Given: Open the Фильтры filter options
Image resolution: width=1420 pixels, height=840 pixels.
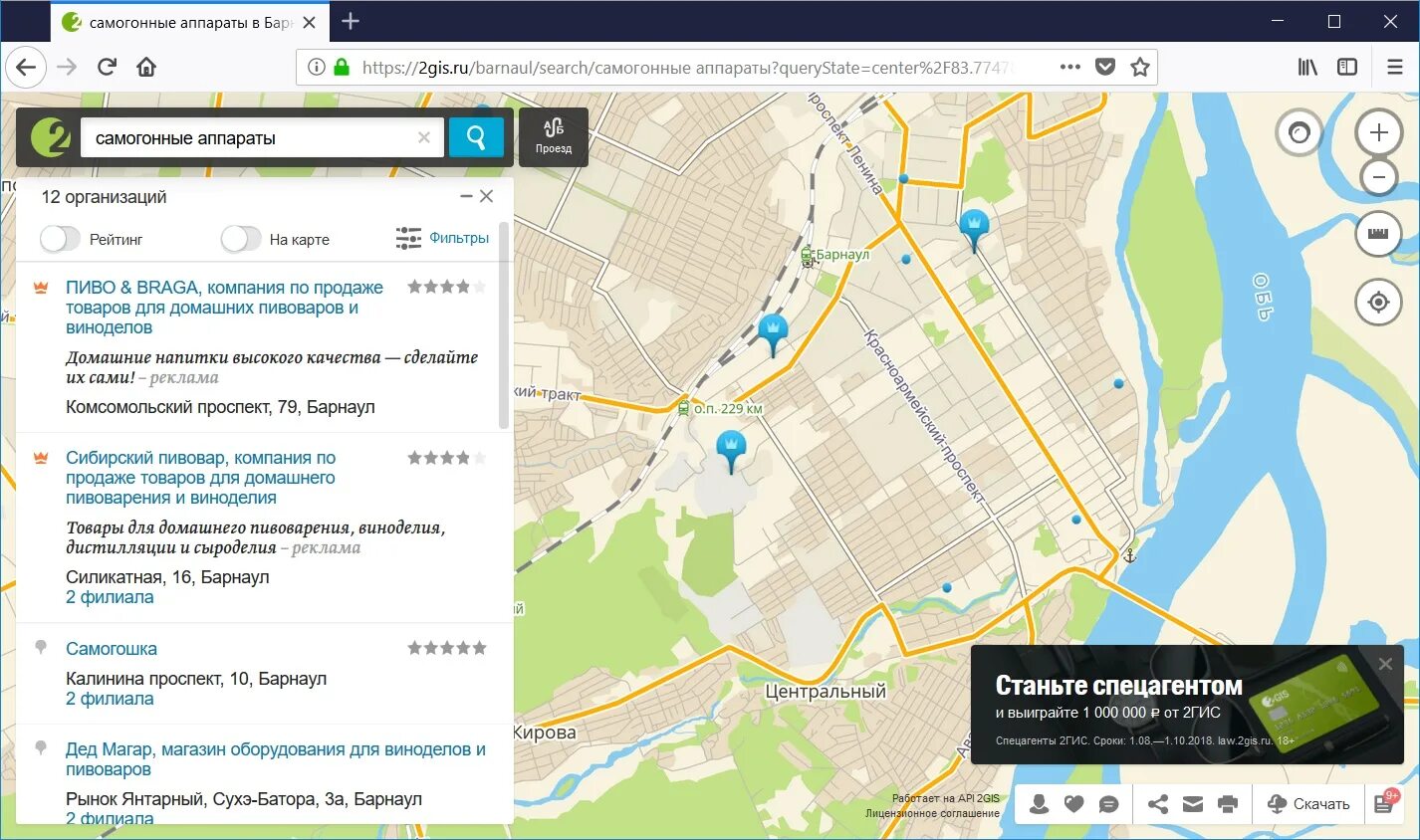Looking at the screenshot, I should tap(442, 238).
